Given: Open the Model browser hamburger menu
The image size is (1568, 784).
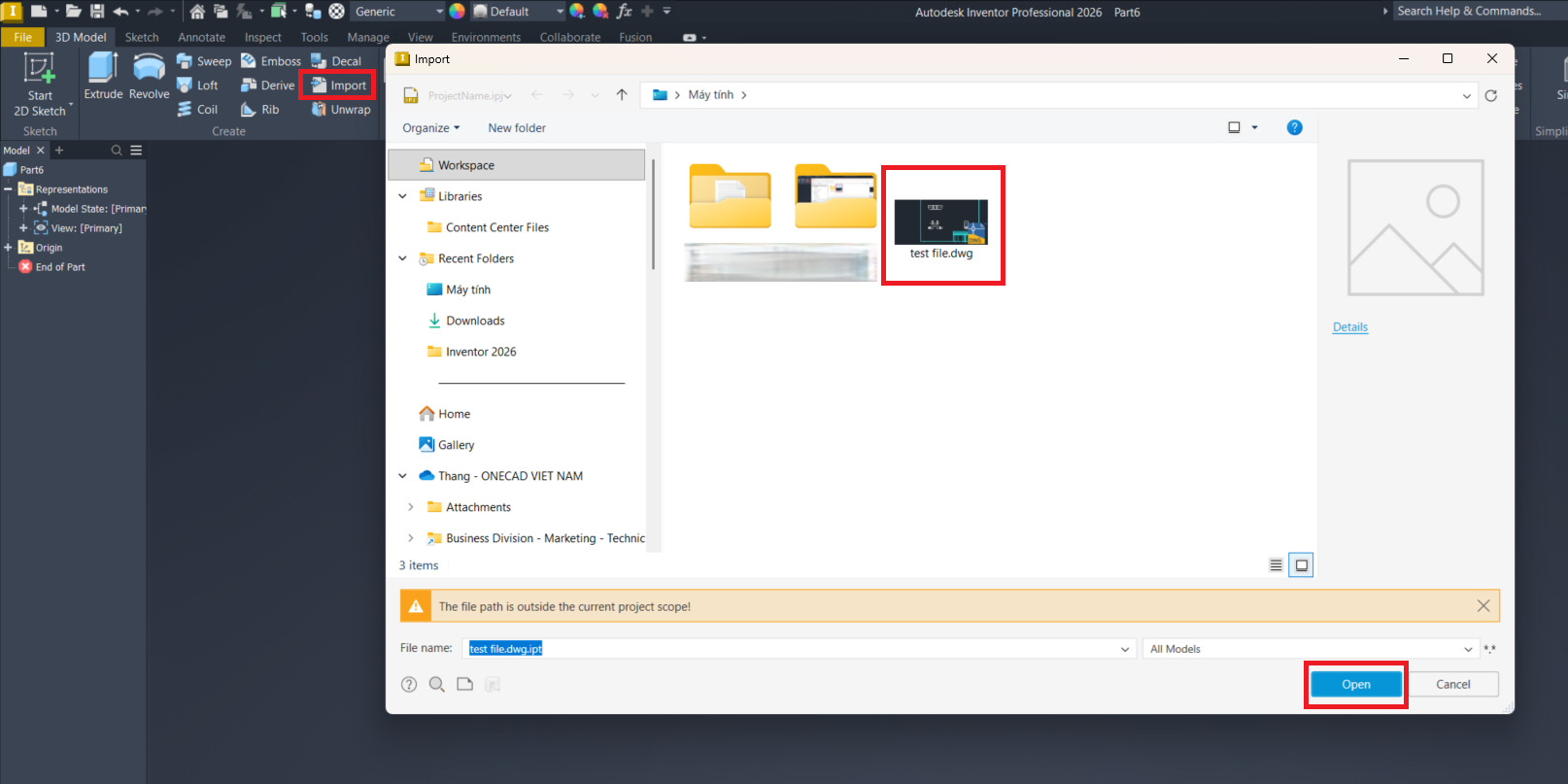Looking at the screenshot, I should (136, 151).
